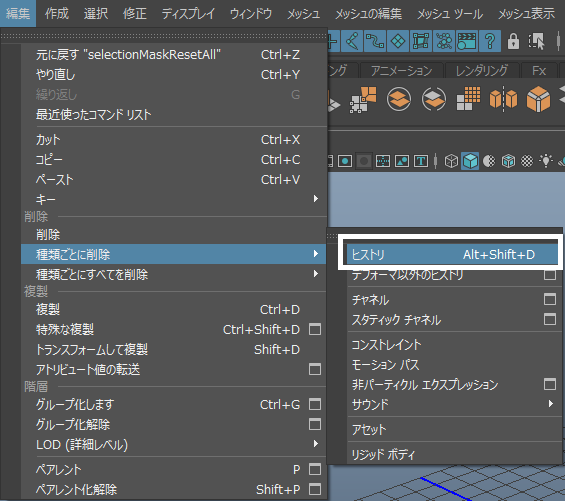Toggle the use all lights bulb icon
The height and width of the screenshot is (501, 565).
pos(546,160)
